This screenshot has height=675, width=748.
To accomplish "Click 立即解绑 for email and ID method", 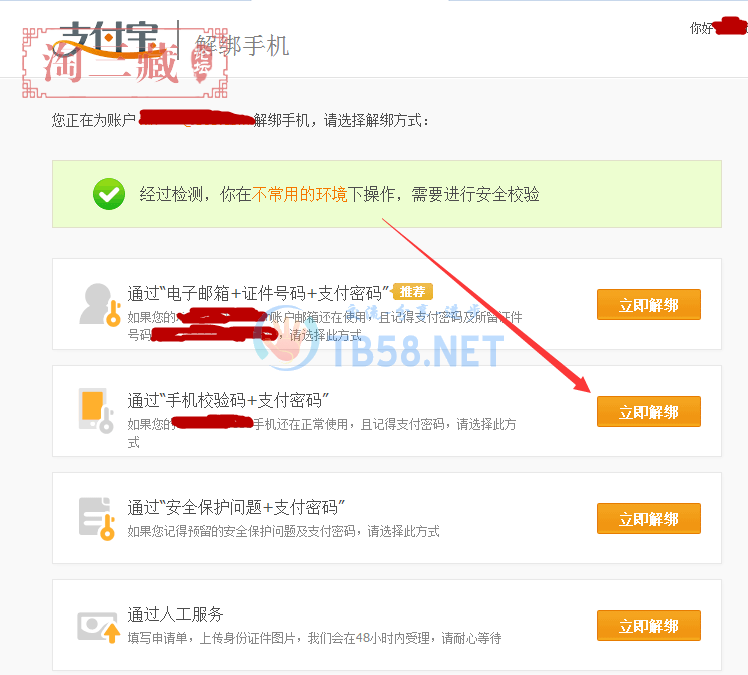I will [649, 304].
